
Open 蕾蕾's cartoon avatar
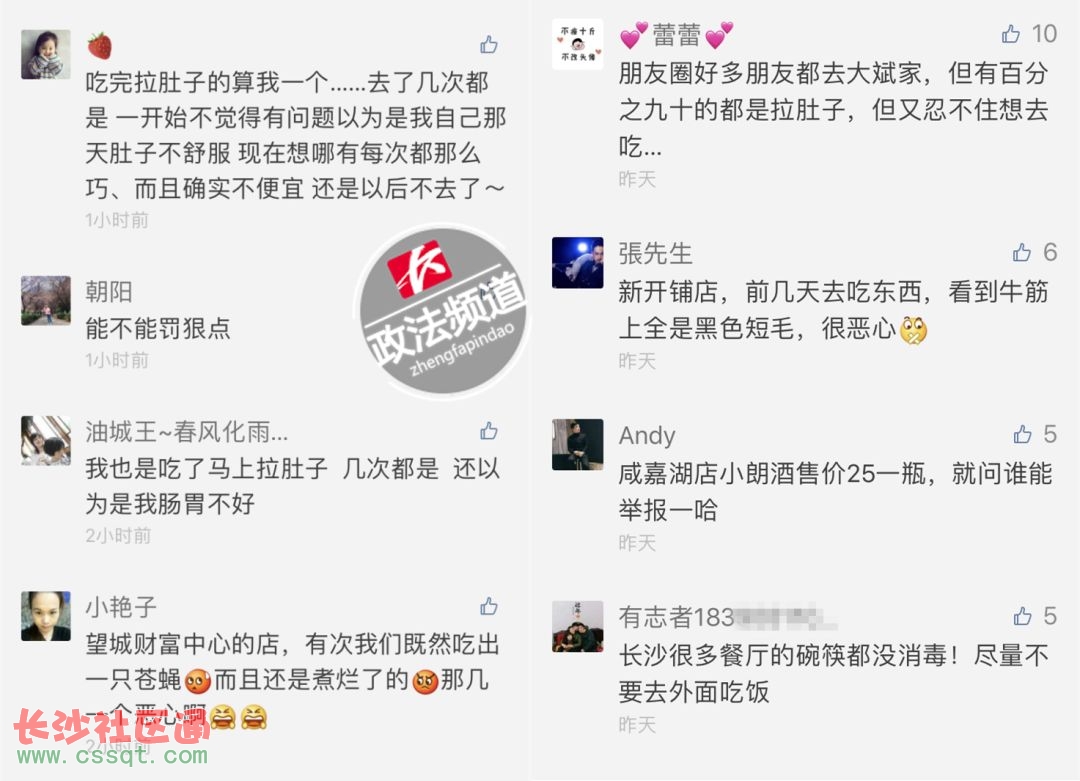(x=577, y=44)
